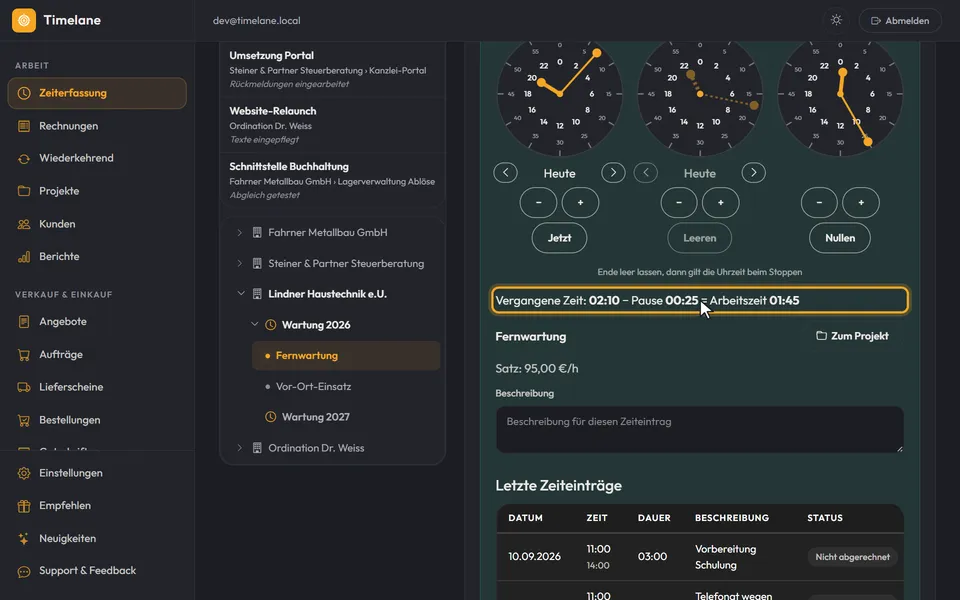Toggle the light/dark theme sun button
The width and height of the screenshot is (960, 600).
click(x=836, y=20)
